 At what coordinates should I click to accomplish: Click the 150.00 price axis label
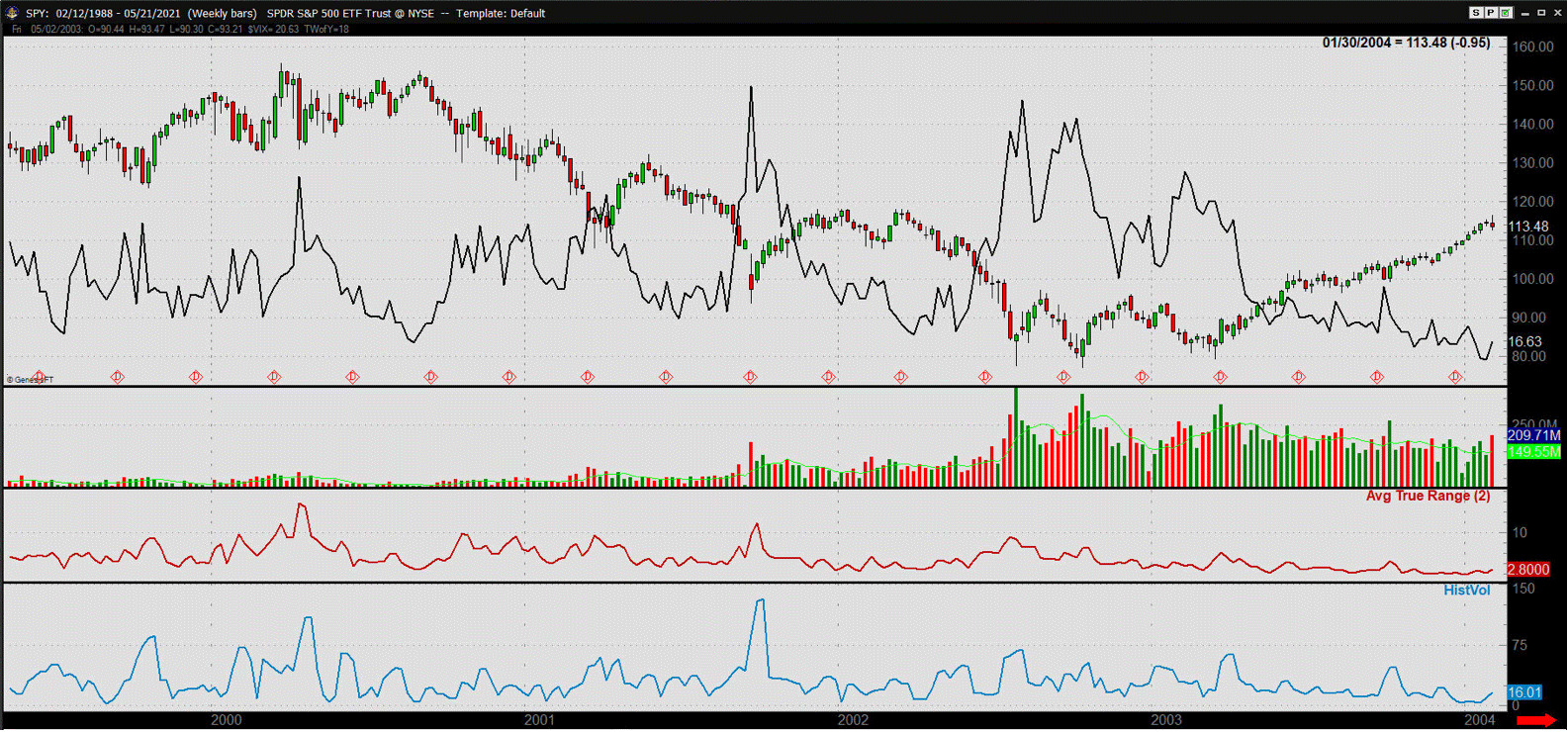[x=1532, y=85]
